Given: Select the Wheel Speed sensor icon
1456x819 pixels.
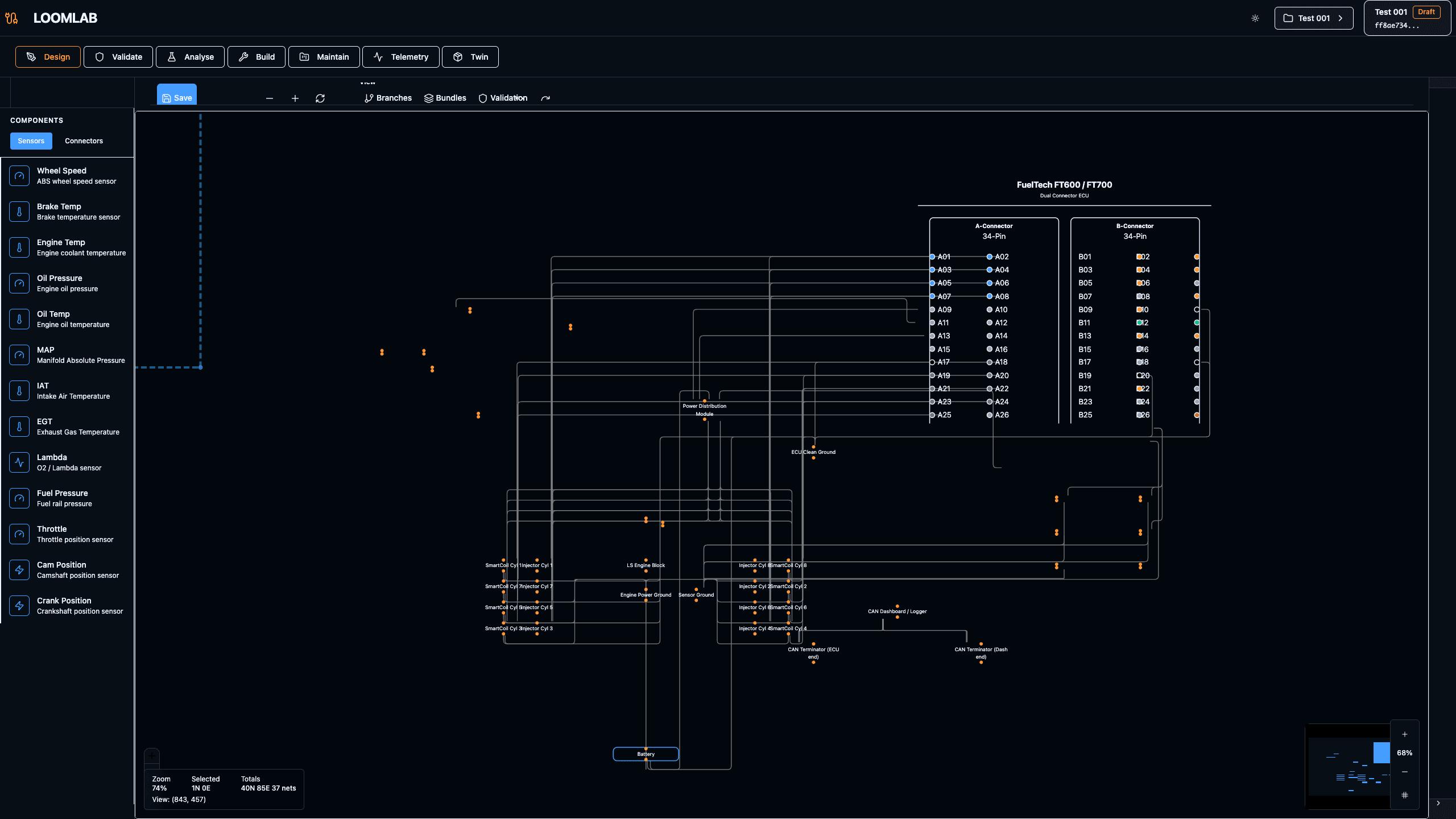Looking at the screenshot, I should click(19, 175).
